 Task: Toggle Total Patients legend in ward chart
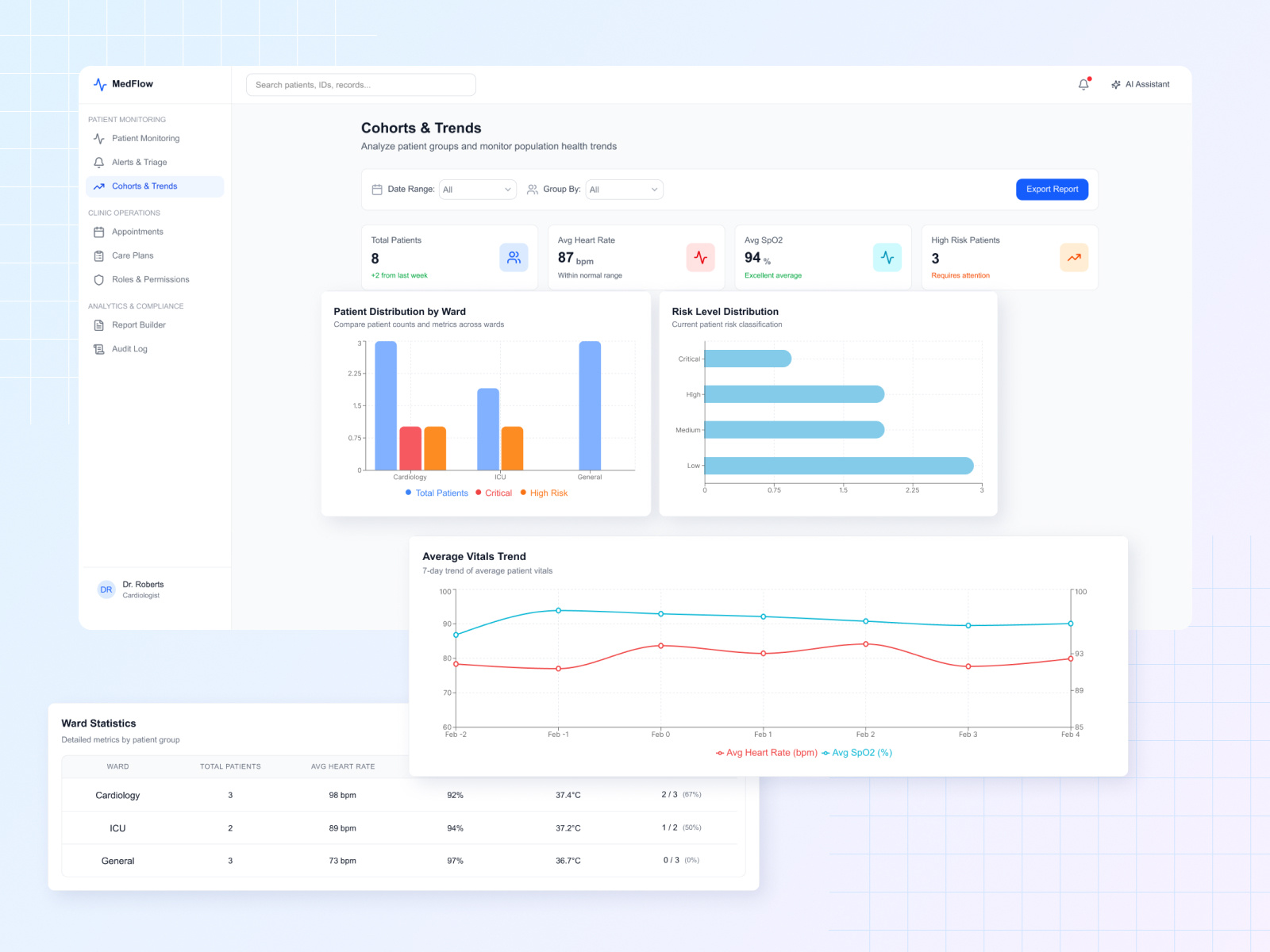pyautogui.click(x=437, y=493)
